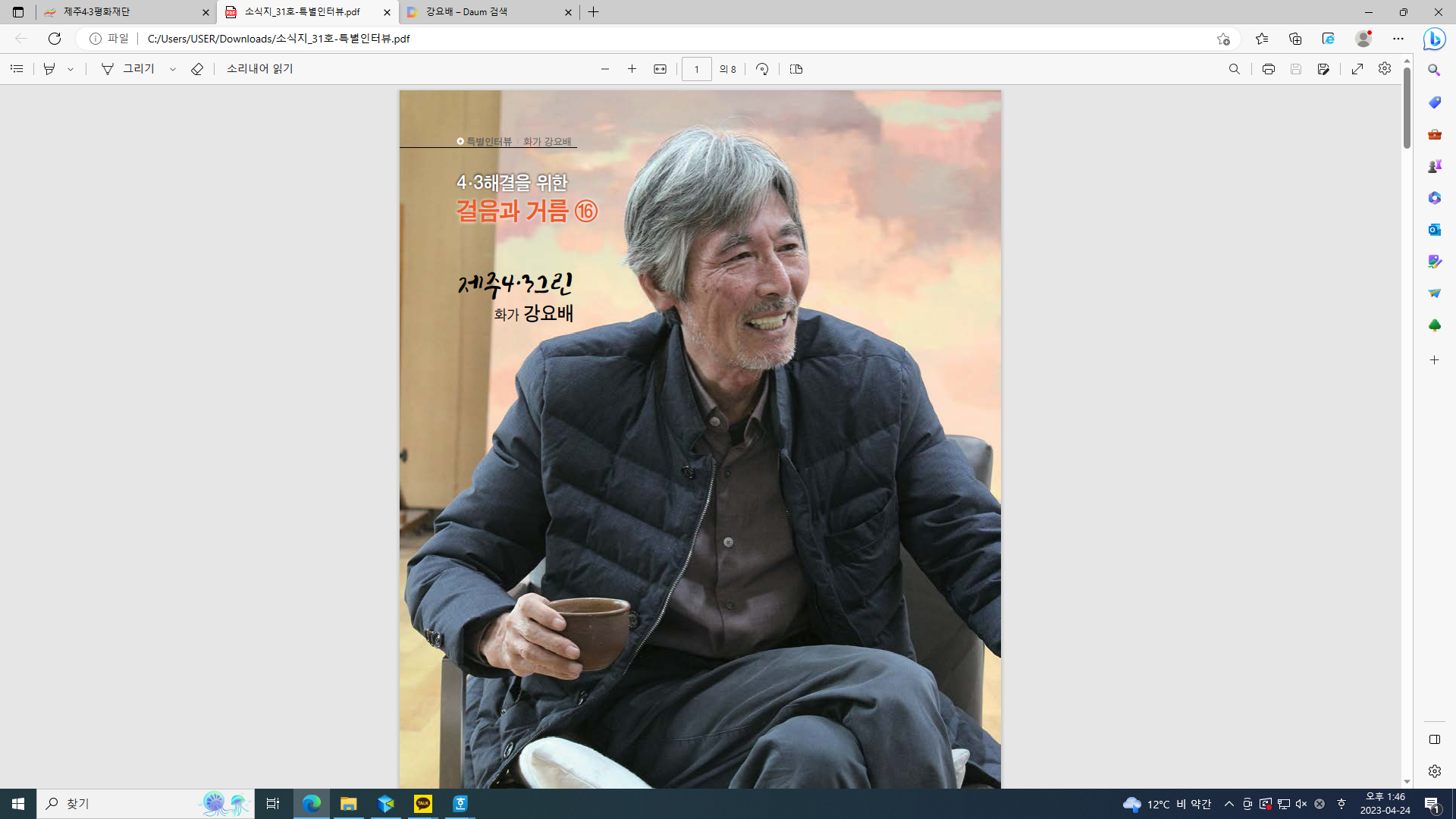This screenshot has width=1456, height=819.
Task: Open the PDF search magnifier
Action: tap(1235, 69)
